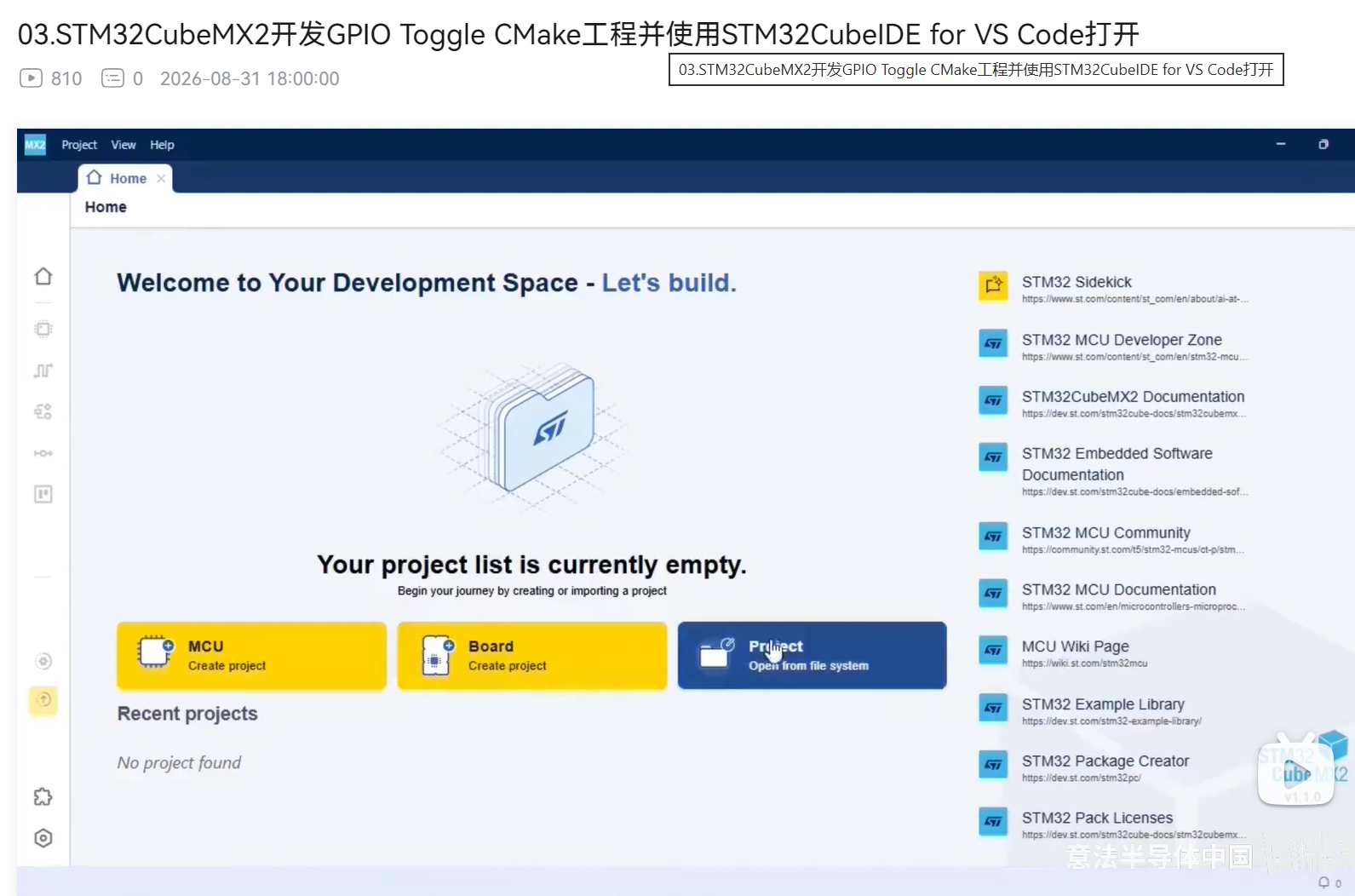
Task: Open the Project menu
Action: [x=79, y=145]
